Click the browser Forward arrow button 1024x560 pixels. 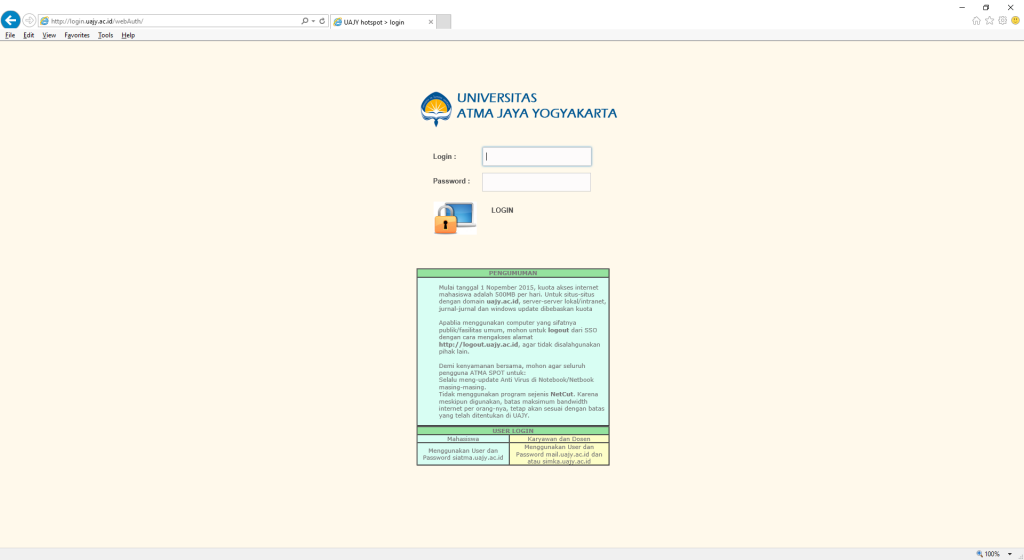click(29, 21)
